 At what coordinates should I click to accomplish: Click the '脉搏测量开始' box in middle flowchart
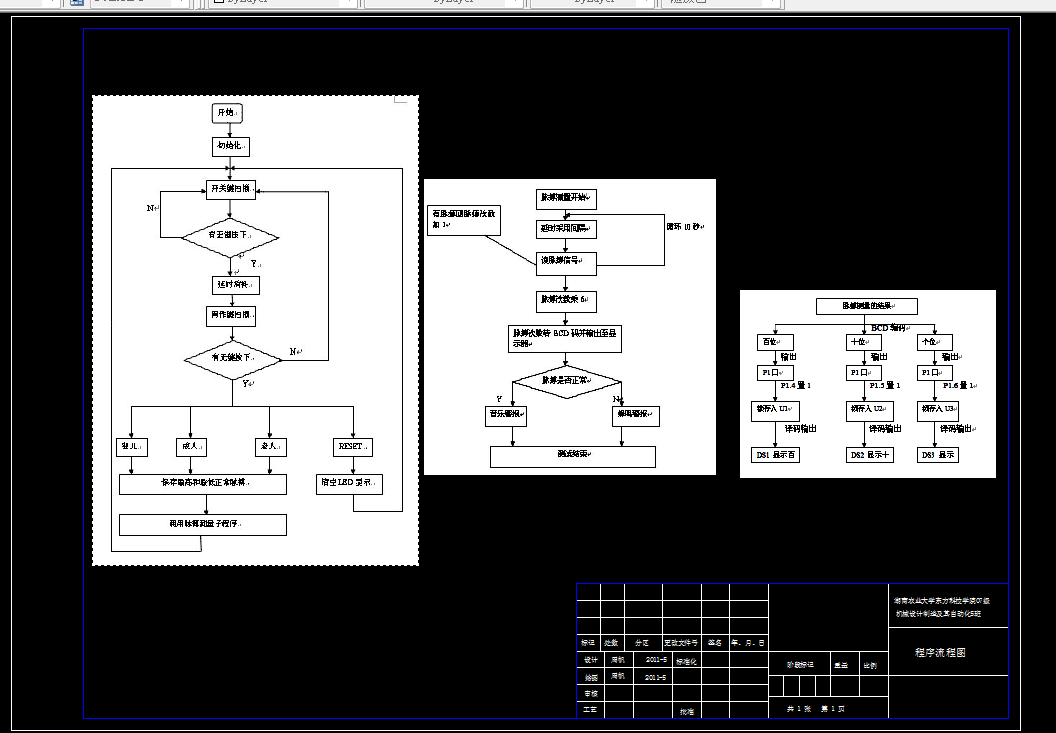[x=566, y=199]
